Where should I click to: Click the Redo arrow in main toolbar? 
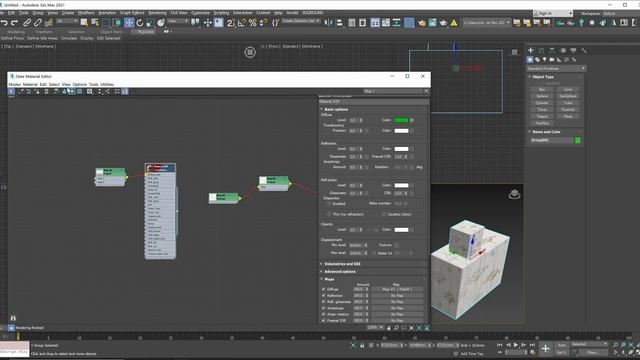pyautogui.click(x=14, y=23)
